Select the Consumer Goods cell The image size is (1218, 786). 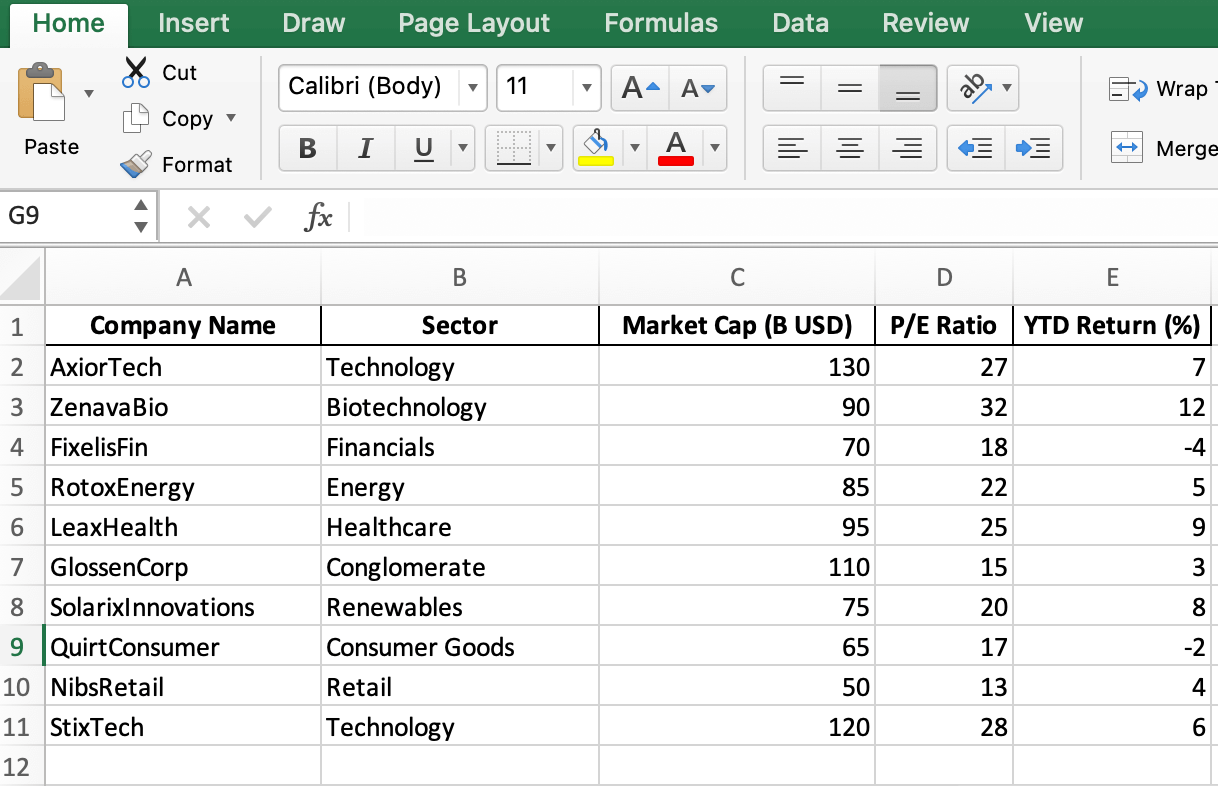(x=460, y=647)
